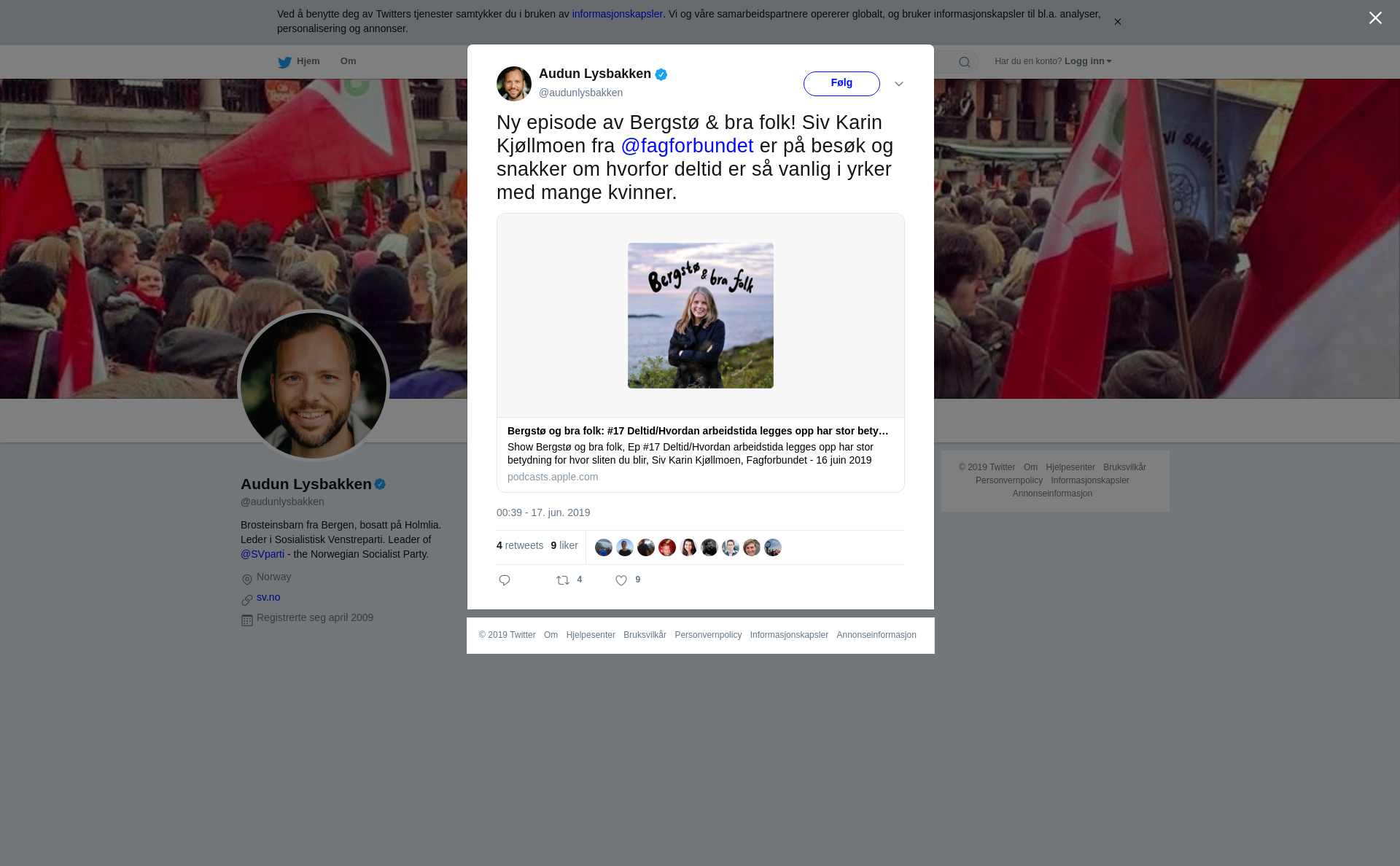
Task: Open the Om menu item in header
Action: [x=348, y=61]
